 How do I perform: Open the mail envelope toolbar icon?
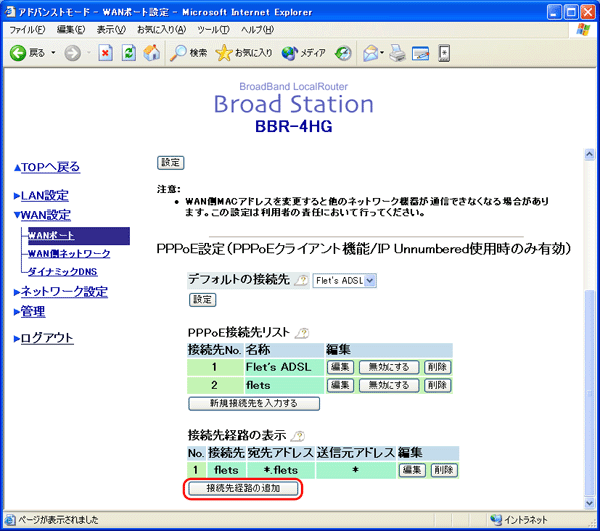pyautogui.click(x=370, y=53)
